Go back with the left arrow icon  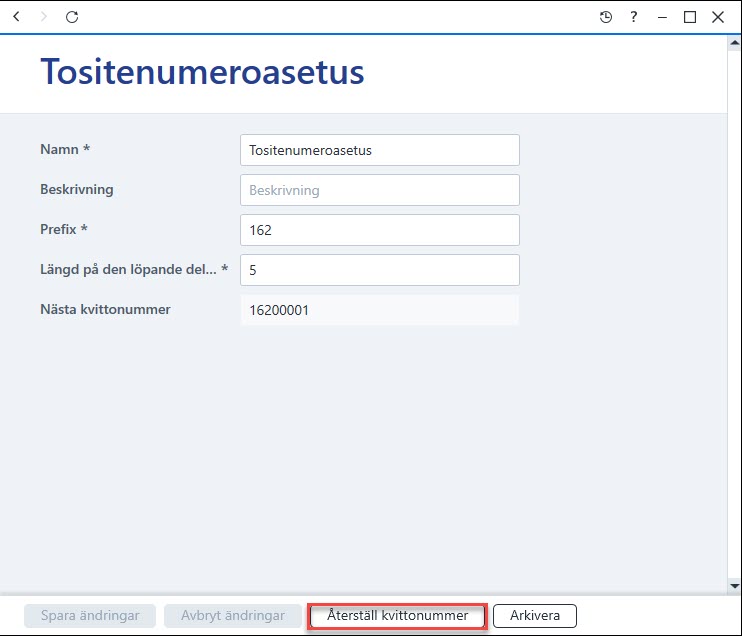pyautogui.click(x=17, y=17)
